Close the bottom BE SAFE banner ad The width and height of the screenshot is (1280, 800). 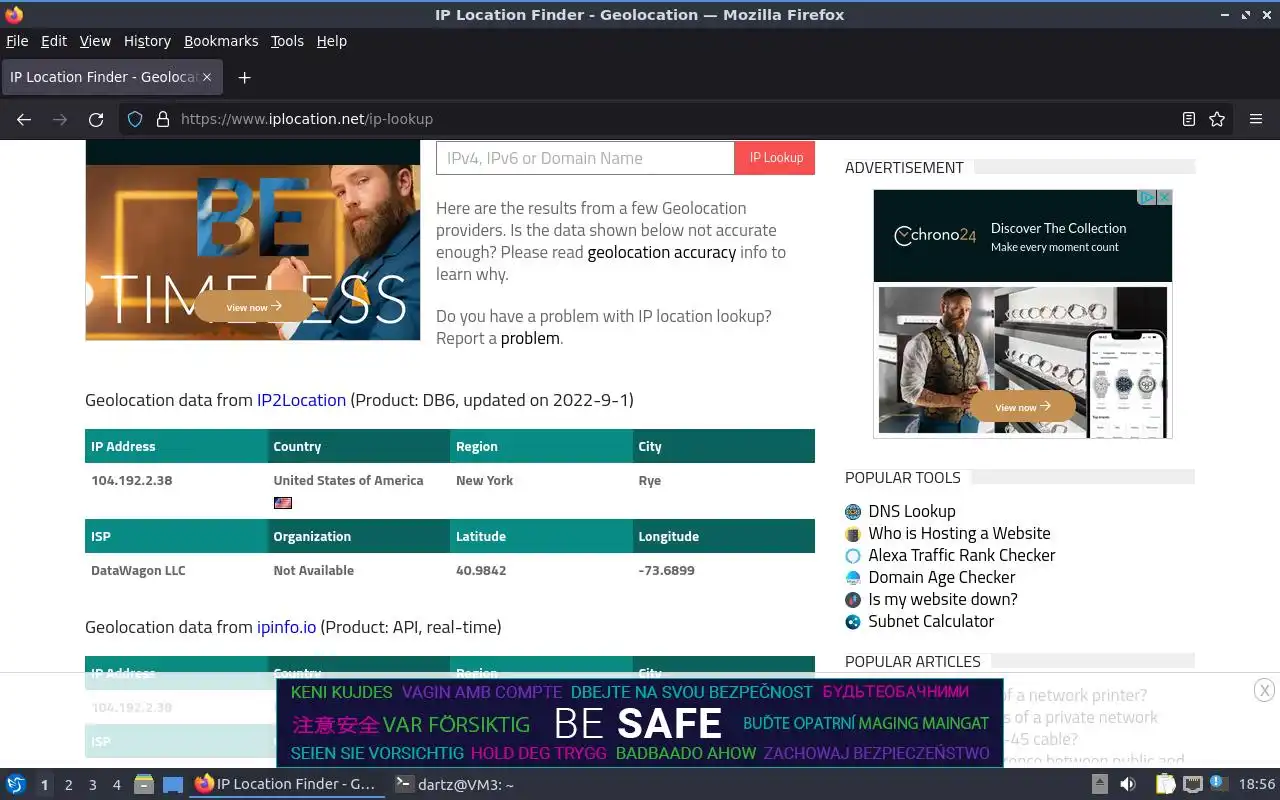(x=1264, y=690)
